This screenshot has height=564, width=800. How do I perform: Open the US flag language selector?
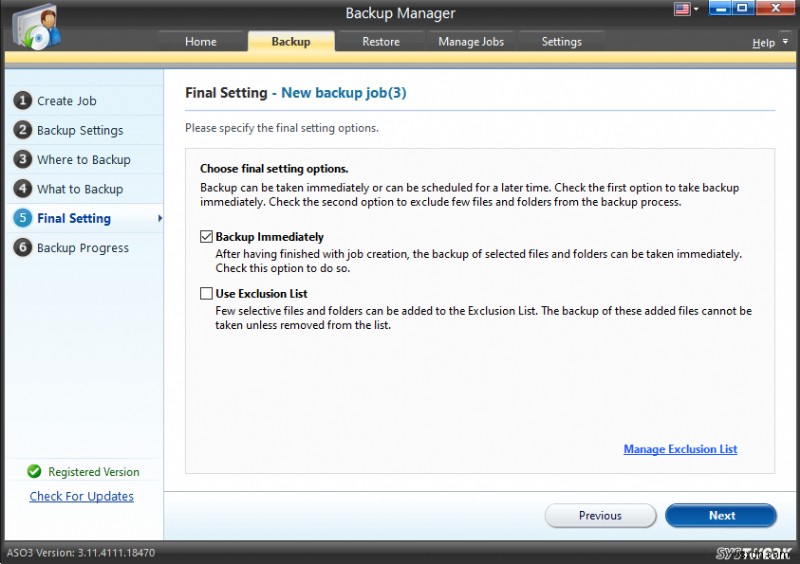pos(682,9)
